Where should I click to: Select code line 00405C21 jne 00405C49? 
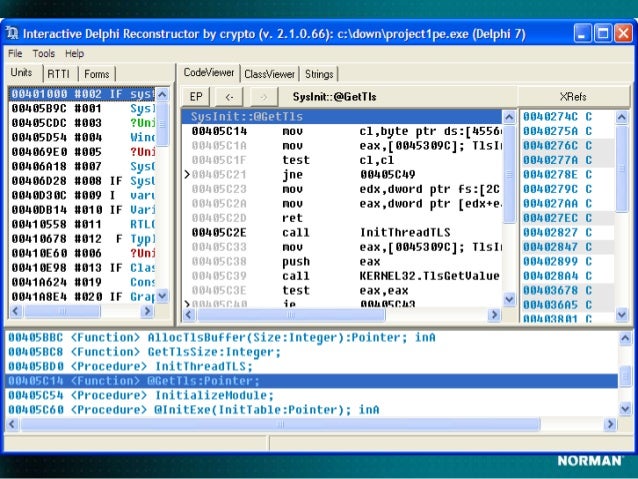(x=342, y=175)
